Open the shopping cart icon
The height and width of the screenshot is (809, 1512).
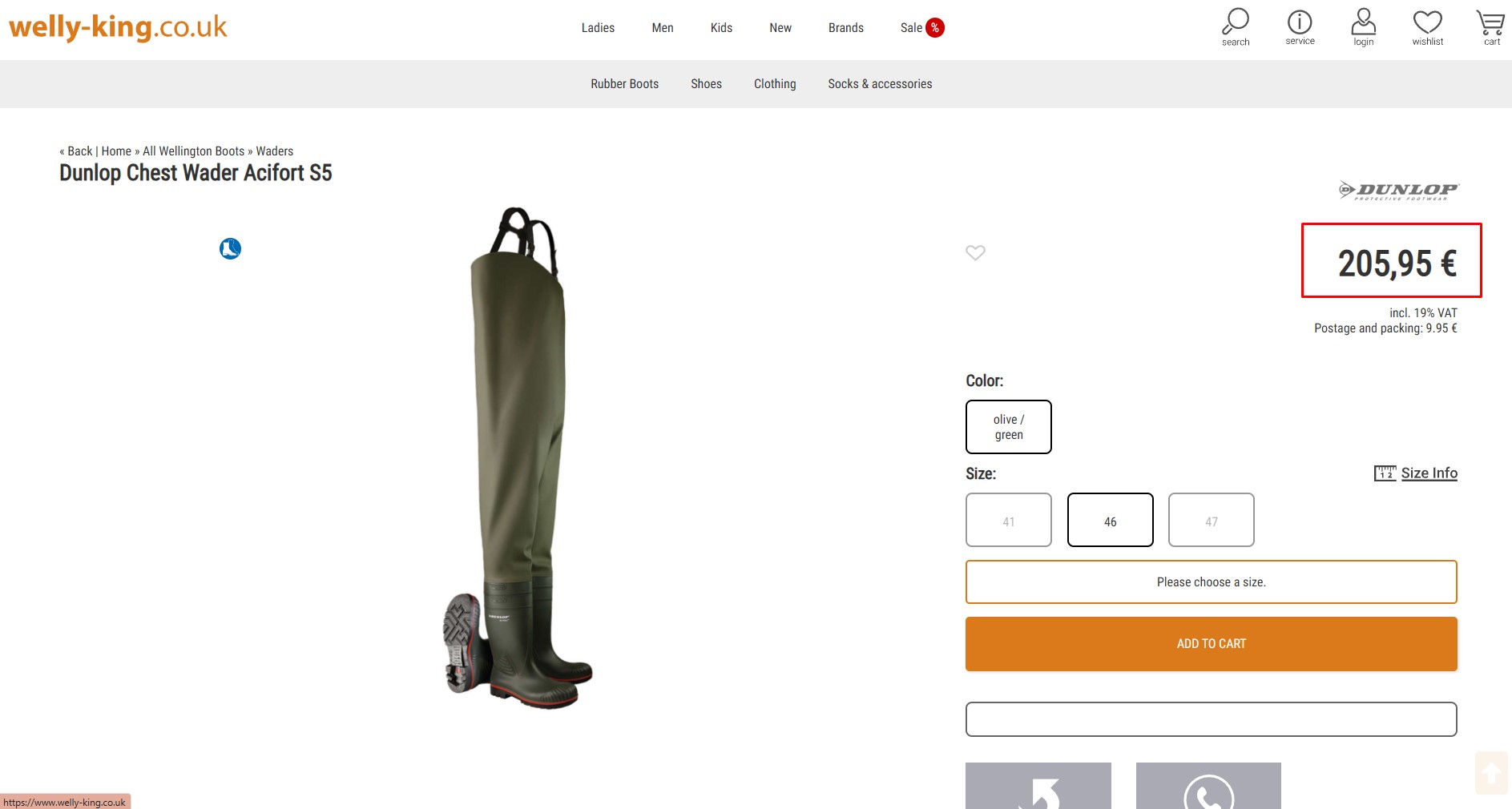tap(1490, 26)
